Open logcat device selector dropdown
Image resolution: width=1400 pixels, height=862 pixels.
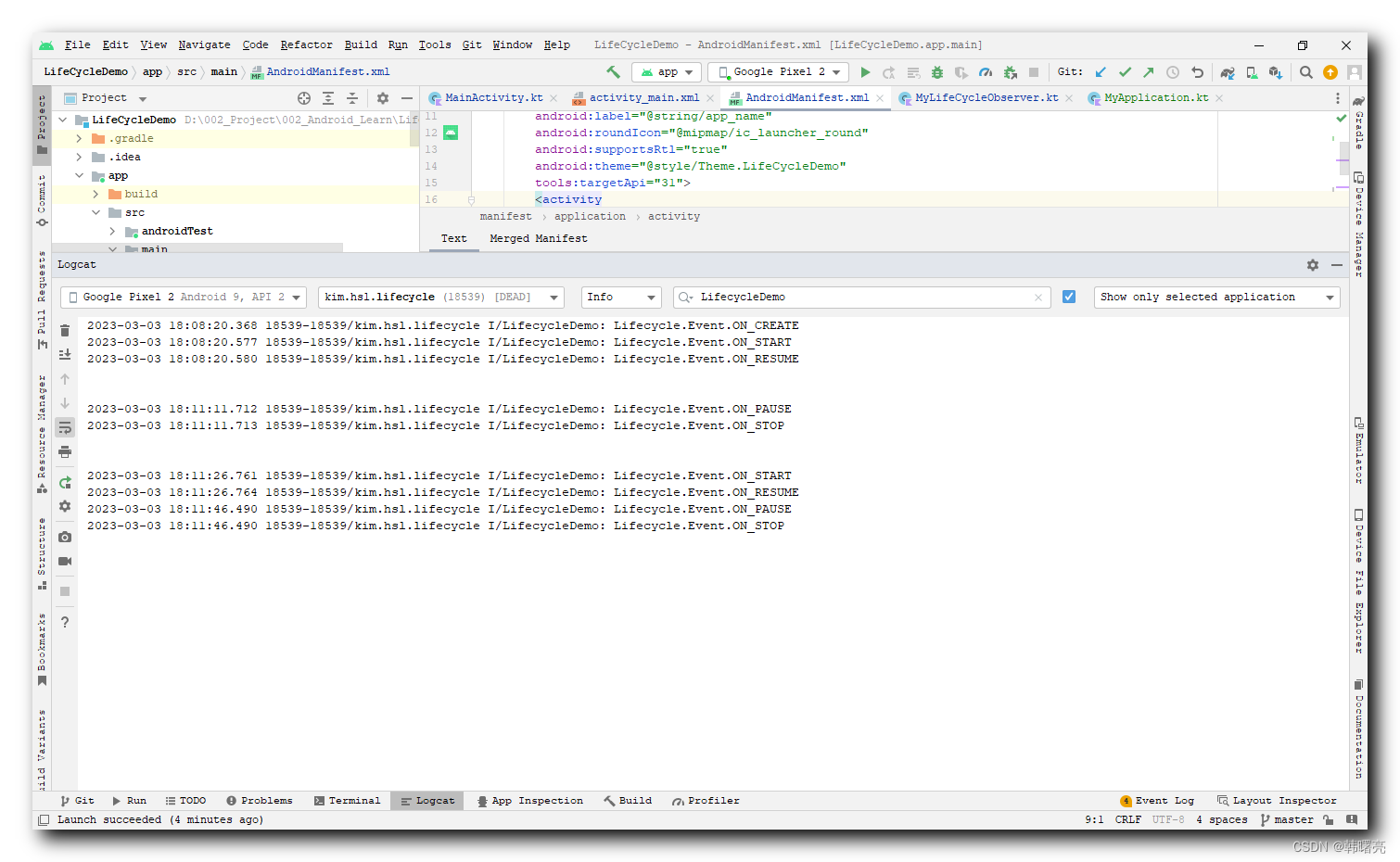point(184,297)
